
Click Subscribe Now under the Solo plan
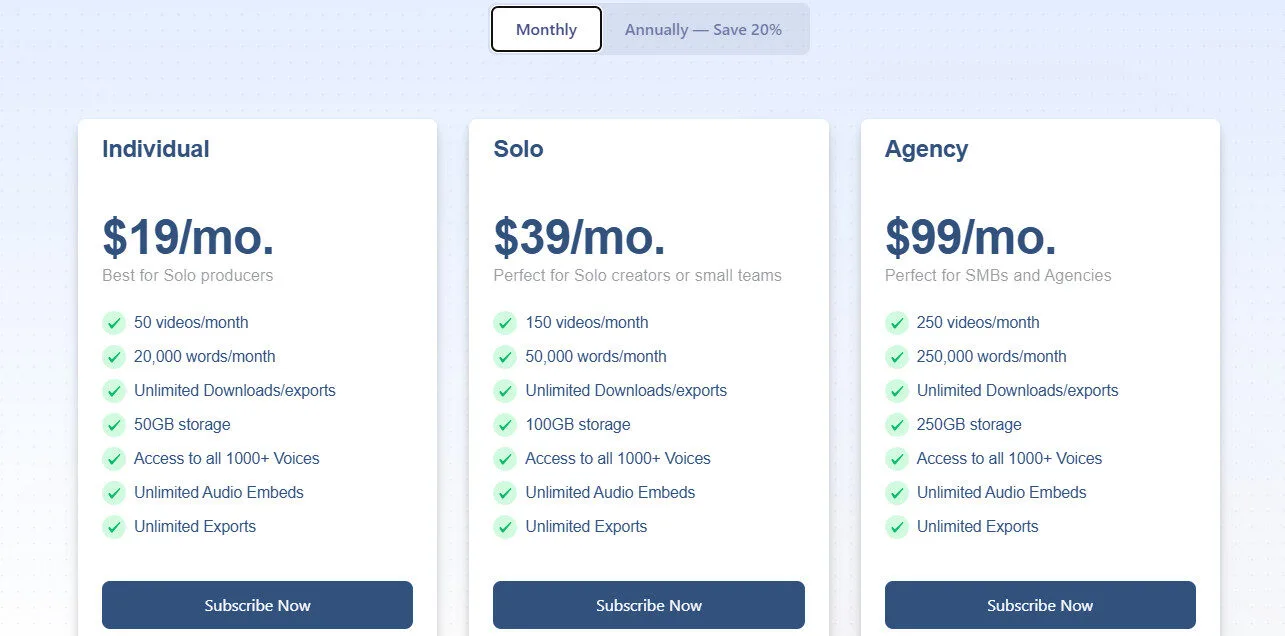click(x=648, y=605)
